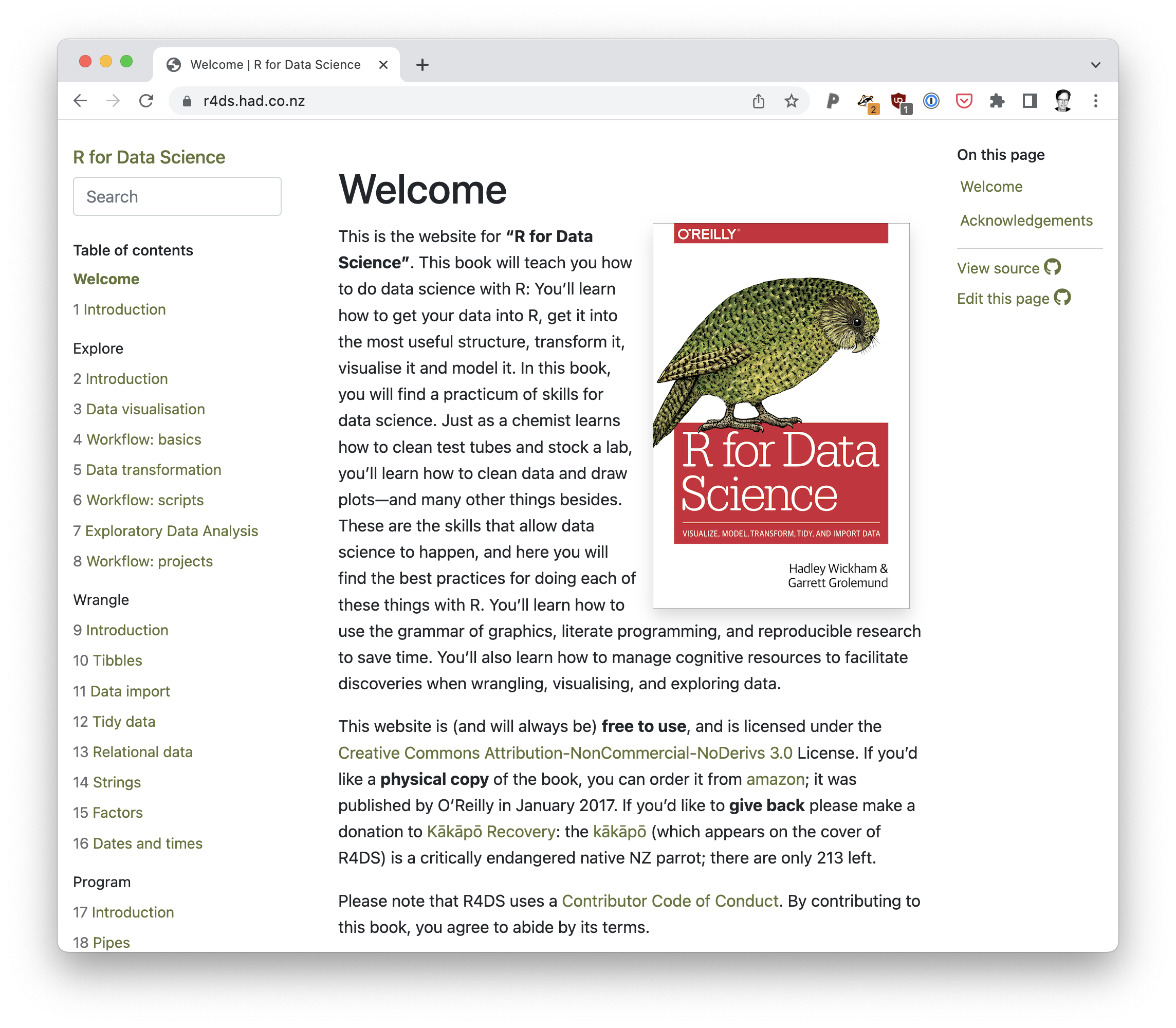Reload the current page

[x=146, y=101]
